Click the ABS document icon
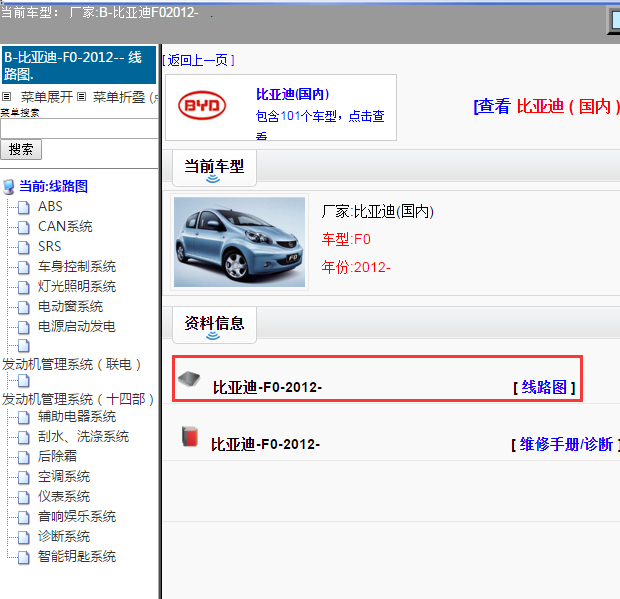 23,207
